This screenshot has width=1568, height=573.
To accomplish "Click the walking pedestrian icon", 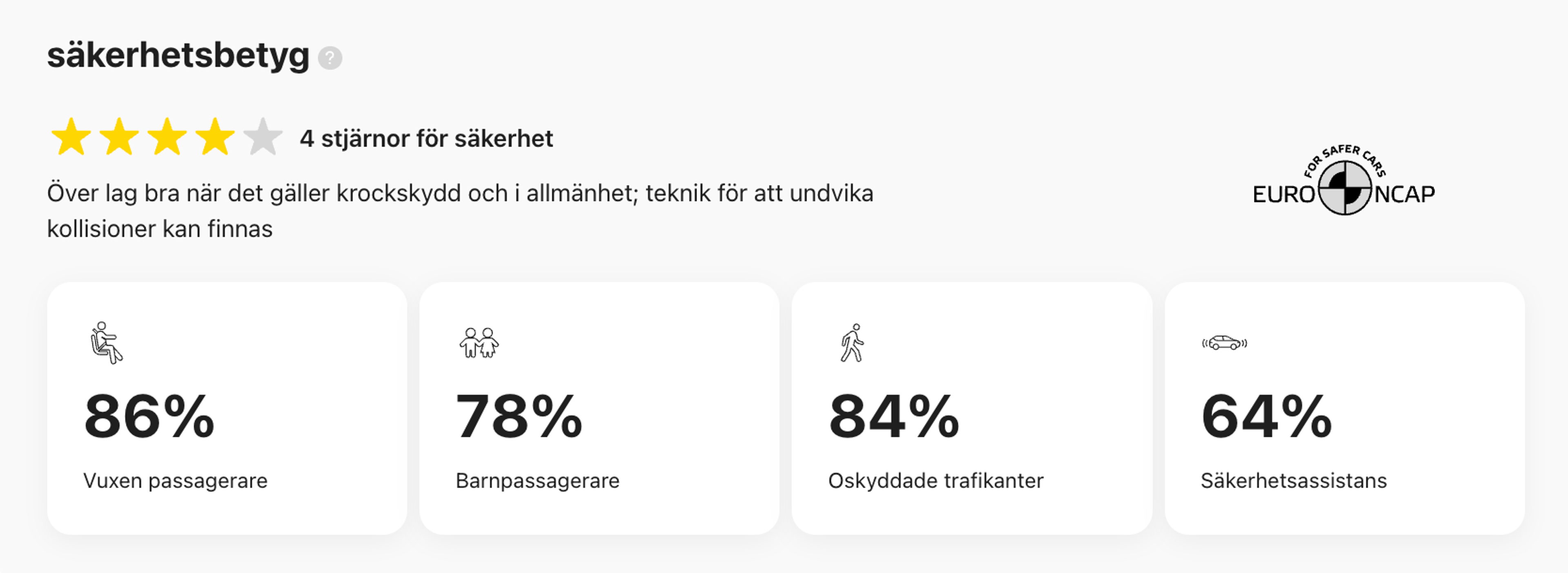I will (x=852, y=342).
